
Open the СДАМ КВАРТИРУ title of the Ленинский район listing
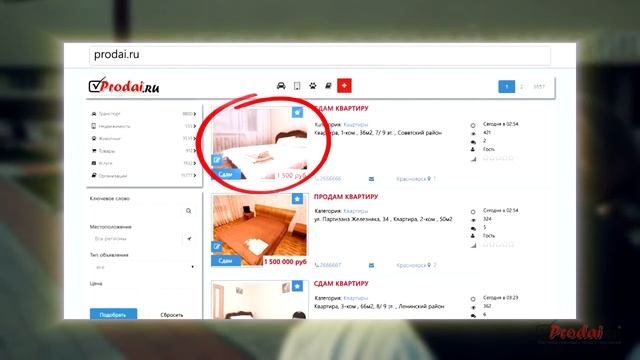(x=341, y=283)
